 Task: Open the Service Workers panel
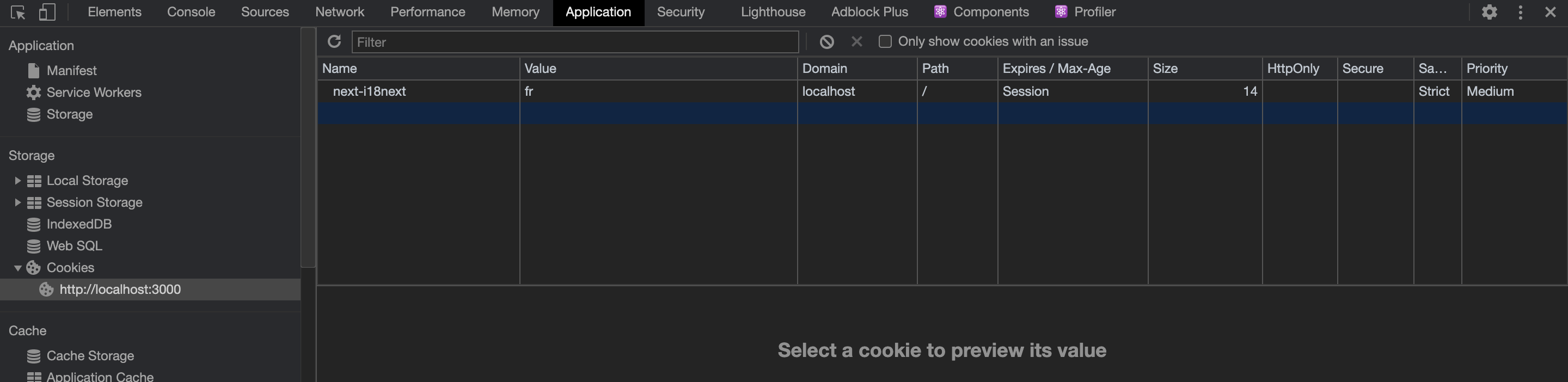tap(94, 92)
